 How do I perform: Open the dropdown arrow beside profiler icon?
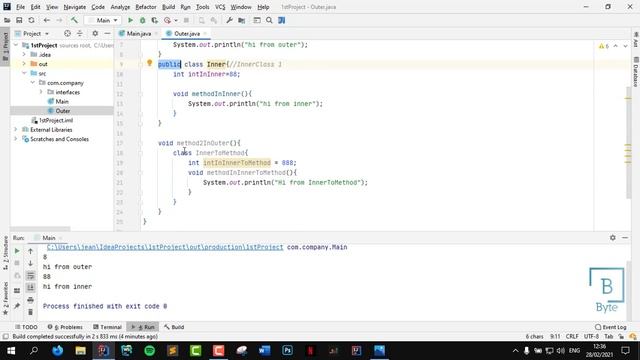(x=176, y=20)
